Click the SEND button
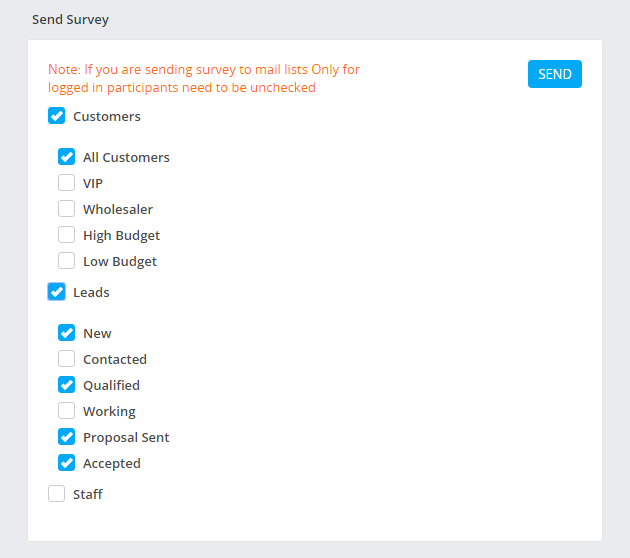This screenshot has height=558, width=630. [x=555, y=74]
